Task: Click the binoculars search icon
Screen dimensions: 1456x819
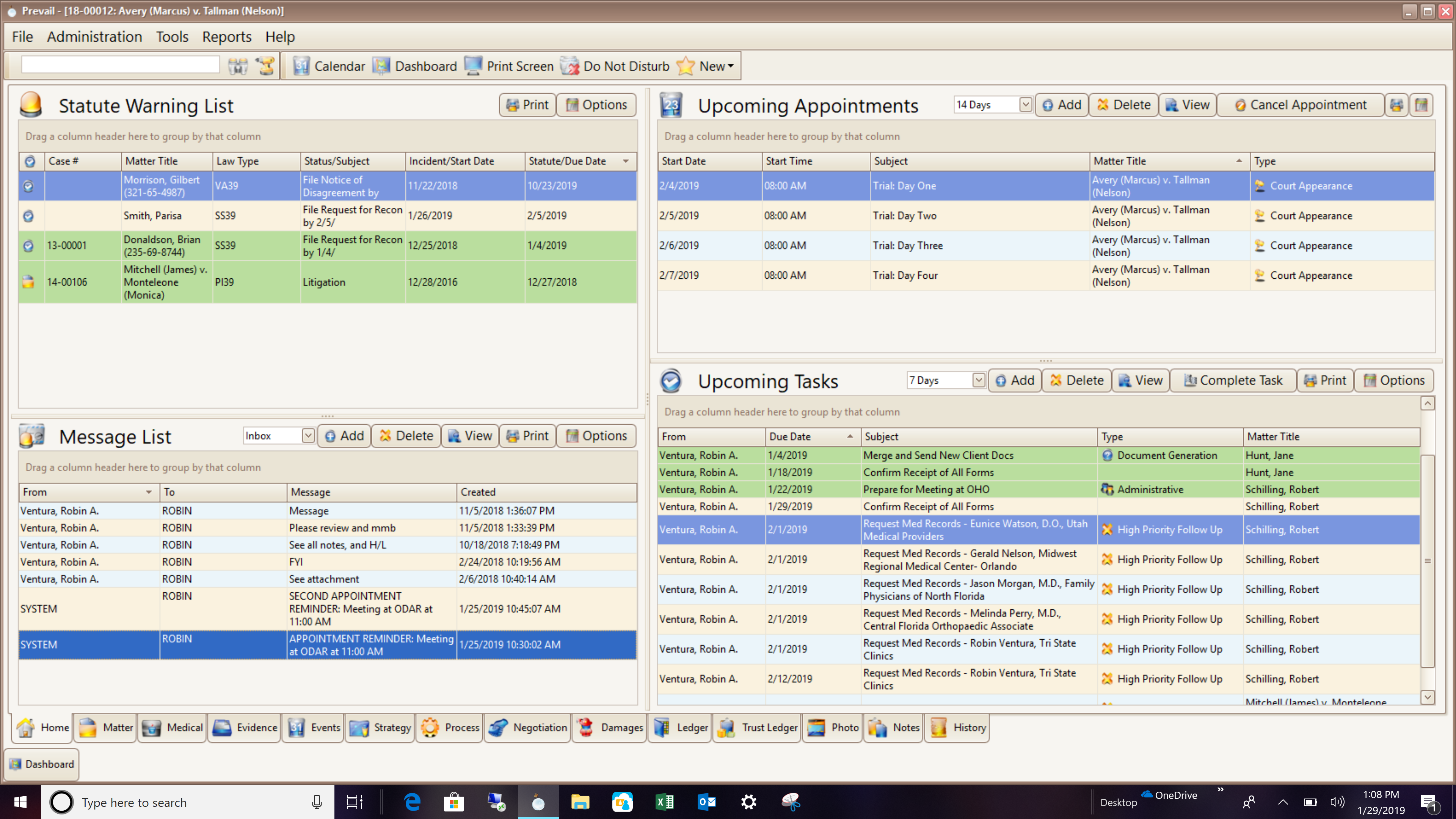Action: (238, 66)
